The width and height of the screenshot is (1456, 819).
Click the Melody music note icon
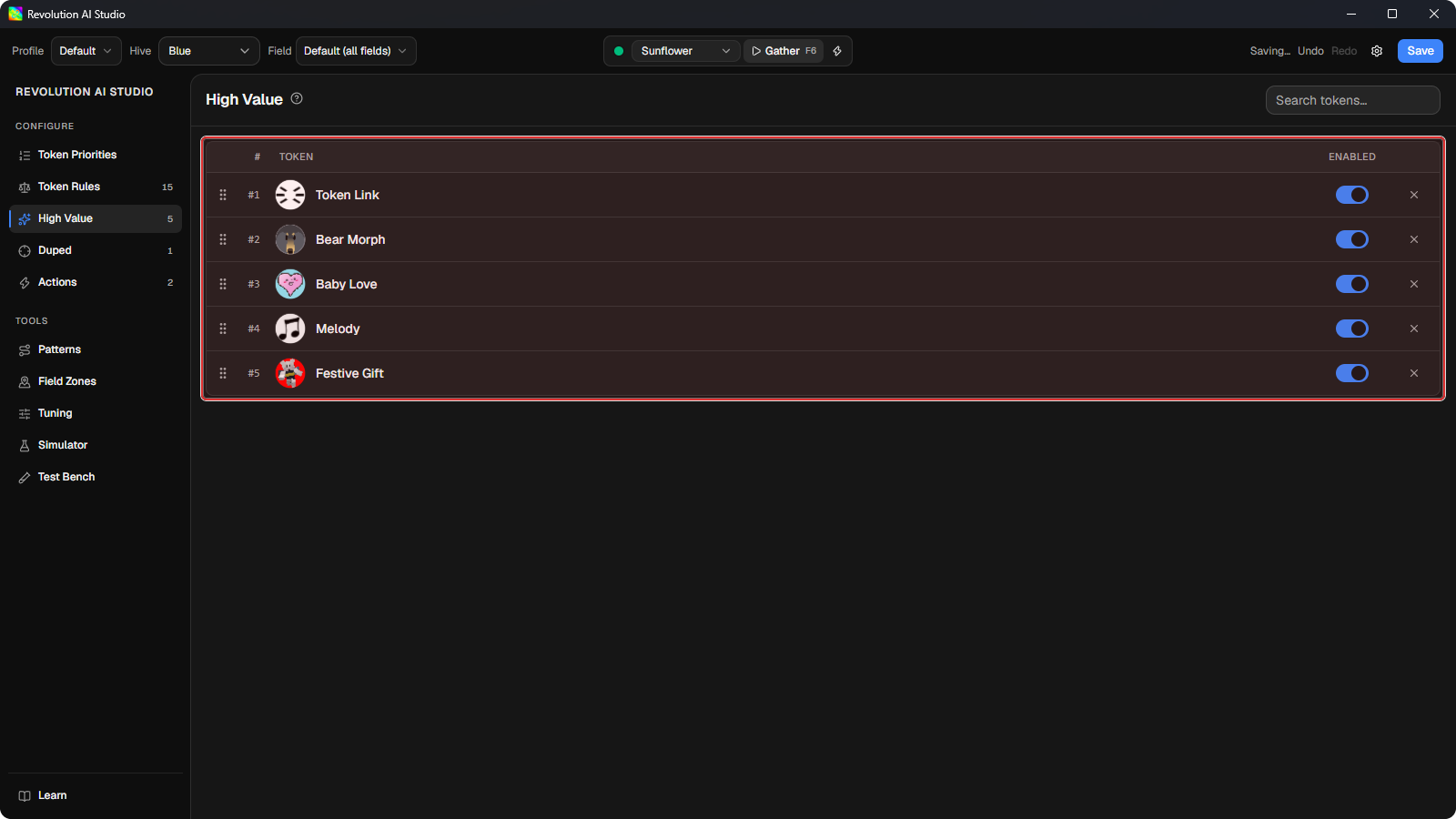pos(290,329)
